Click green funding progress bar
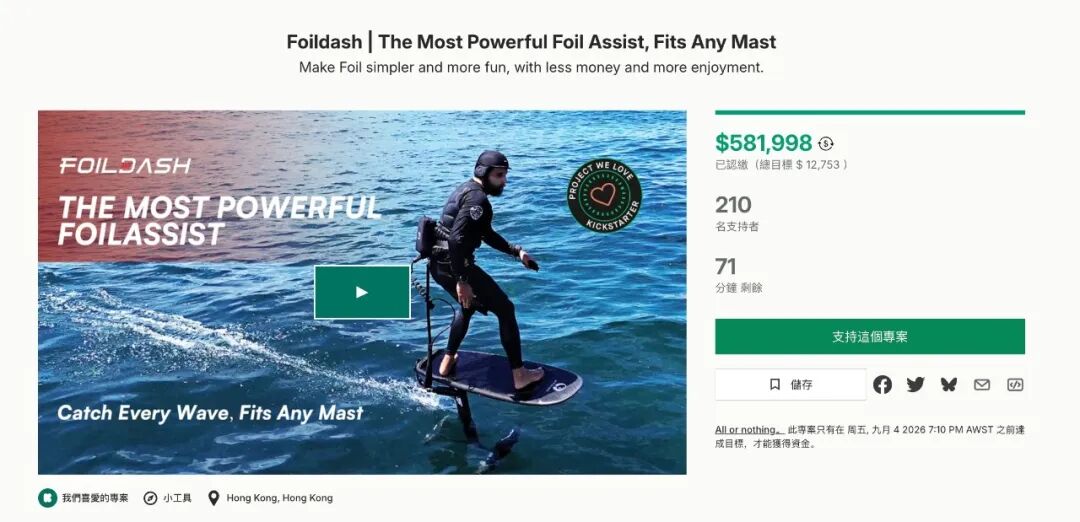 click(869, 112)
